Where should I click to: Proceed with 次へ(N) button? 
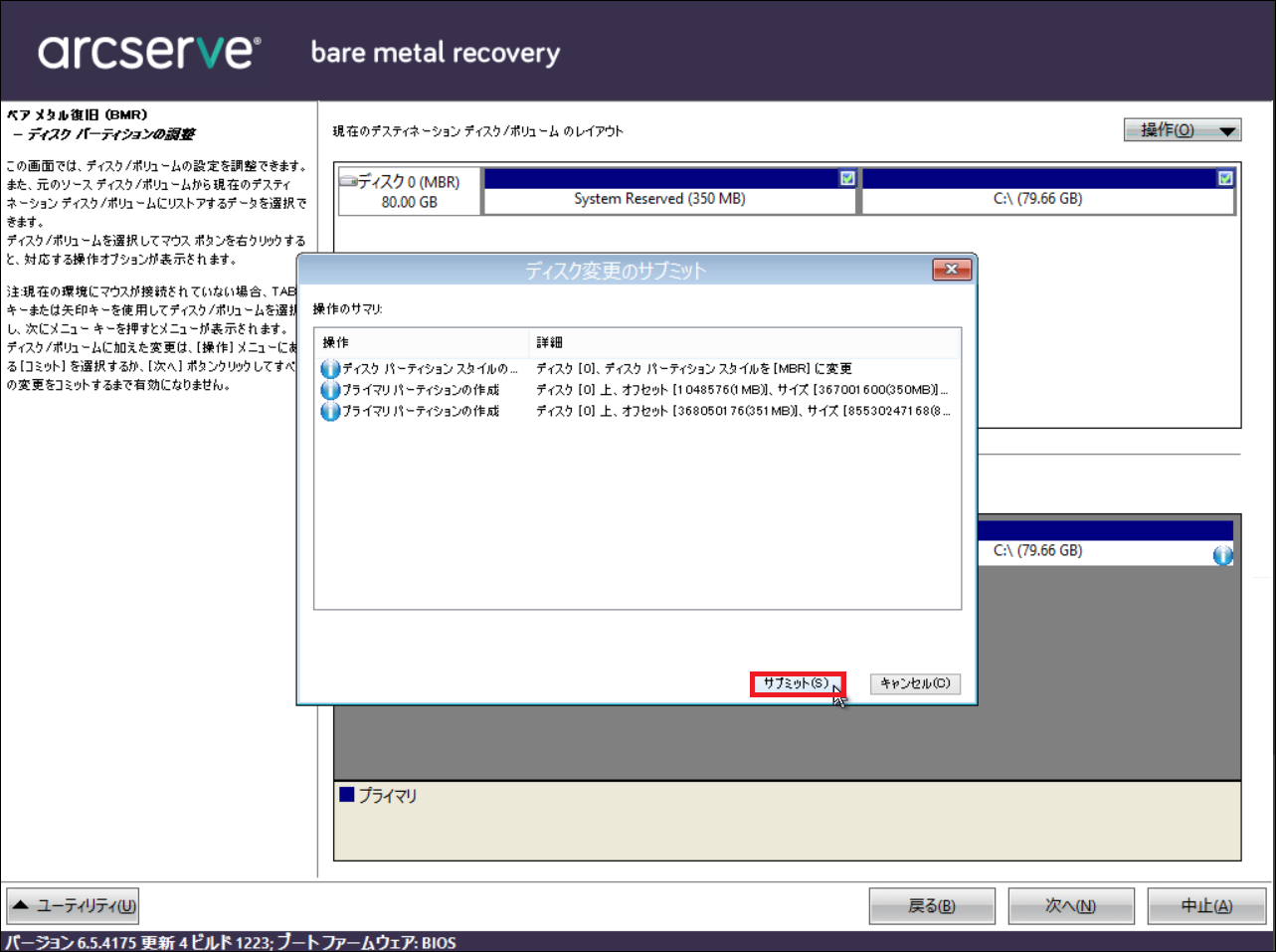1070,906
